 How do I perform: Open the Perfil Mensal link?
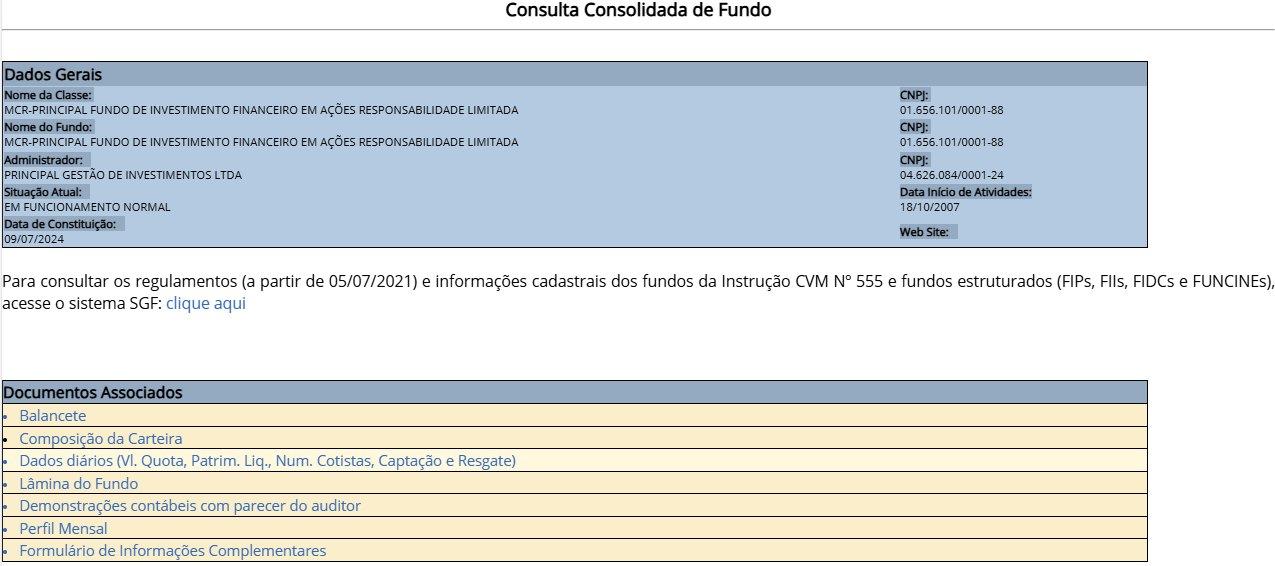tap(63, 529)
